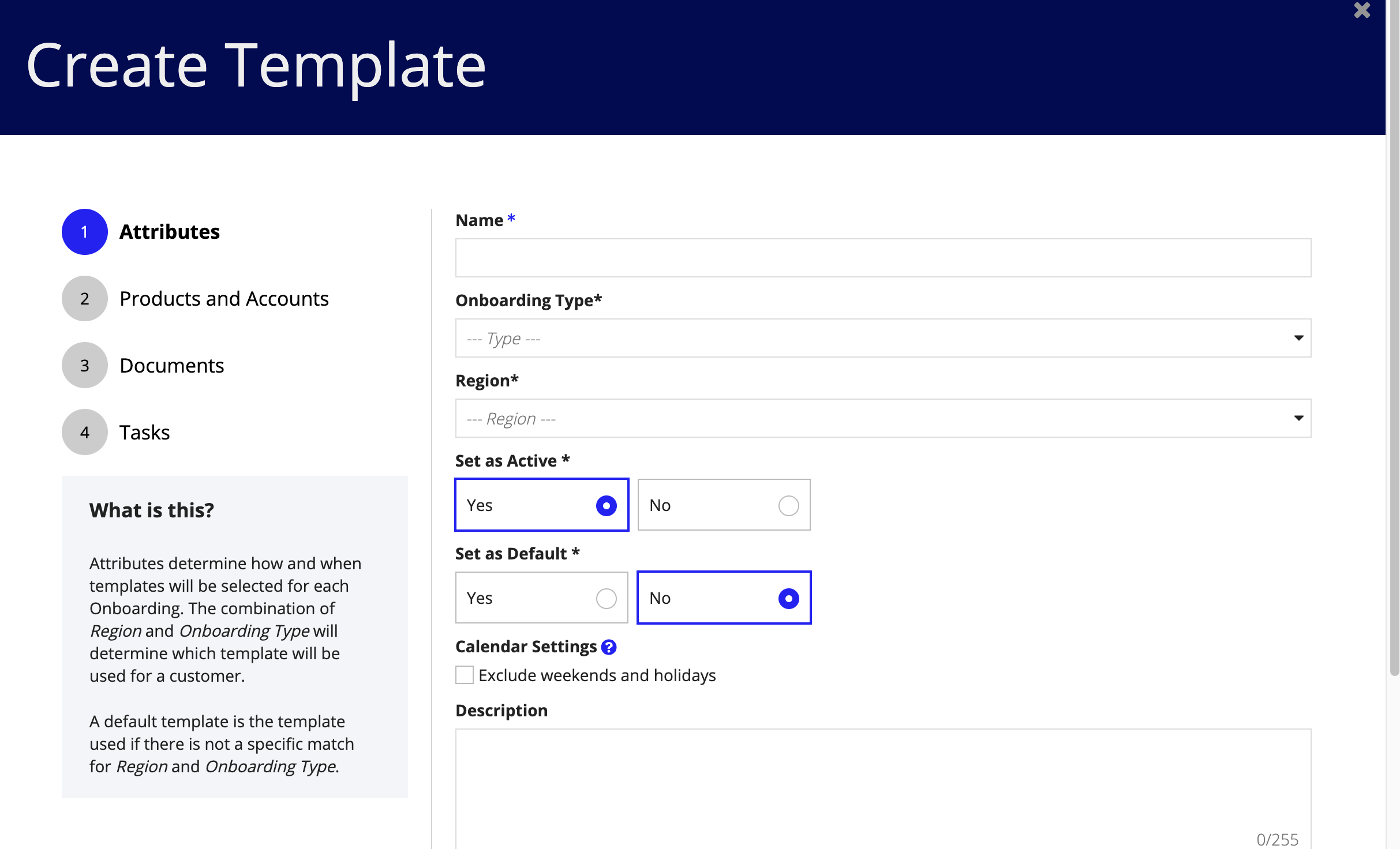The image size is (1400, 849).
Task: Open the Tasks step
Action: coord(144,433)
